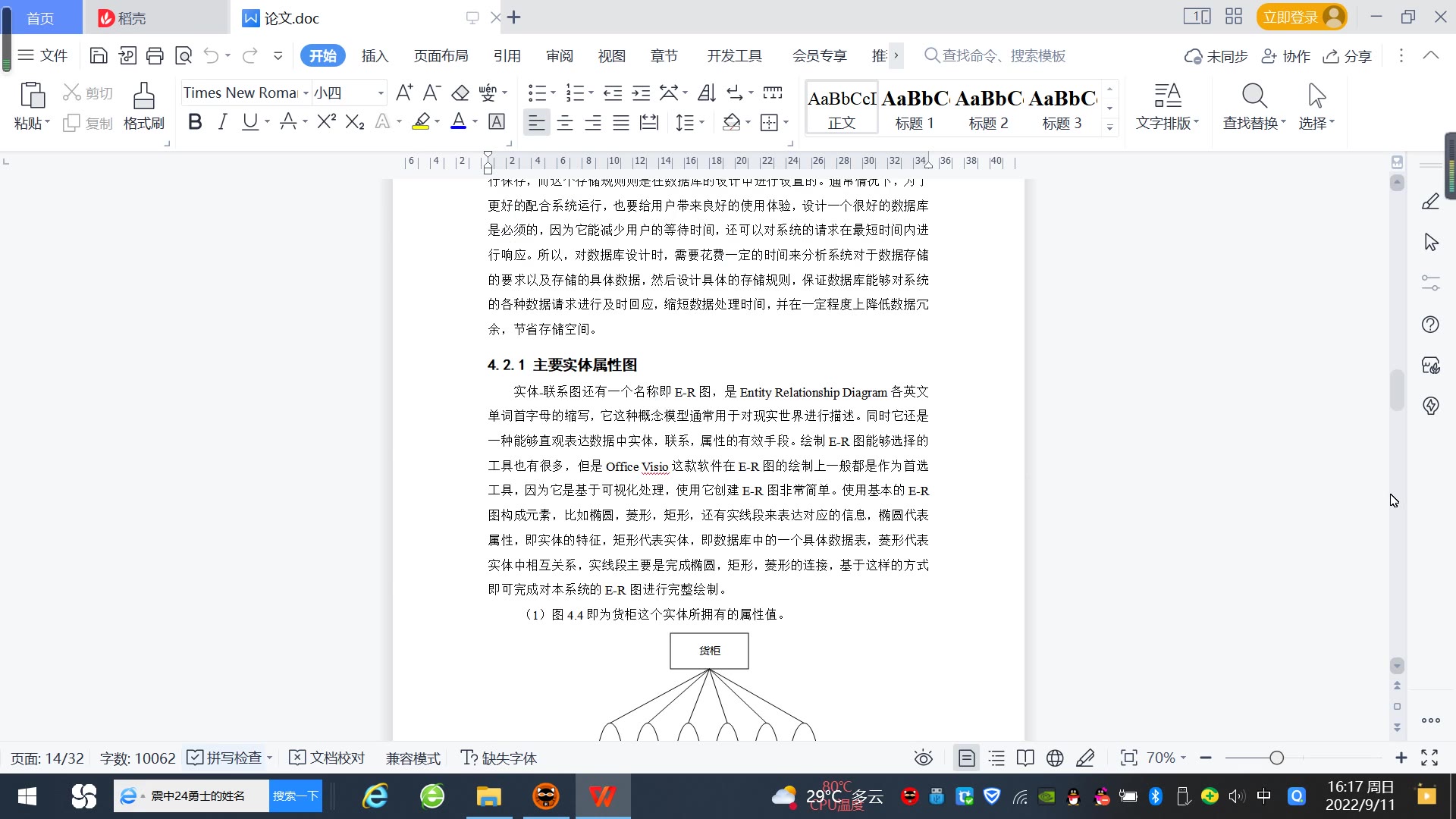Expand more ribbon tabs arrow

tap(896, 55)
